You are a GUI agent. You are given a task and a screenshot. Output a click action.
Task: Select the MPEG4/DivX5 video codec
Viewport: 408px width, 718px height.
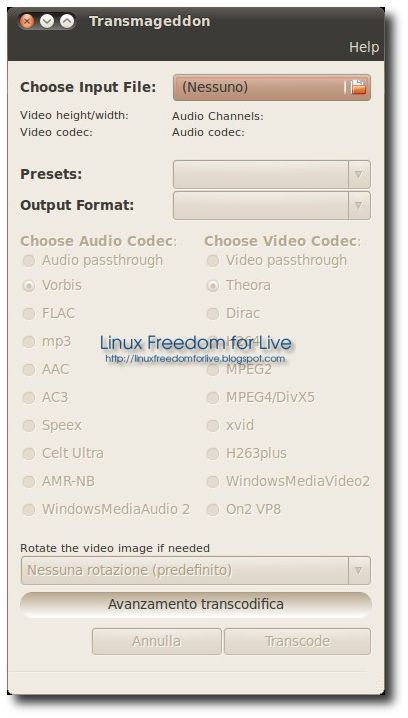[212, 397]
